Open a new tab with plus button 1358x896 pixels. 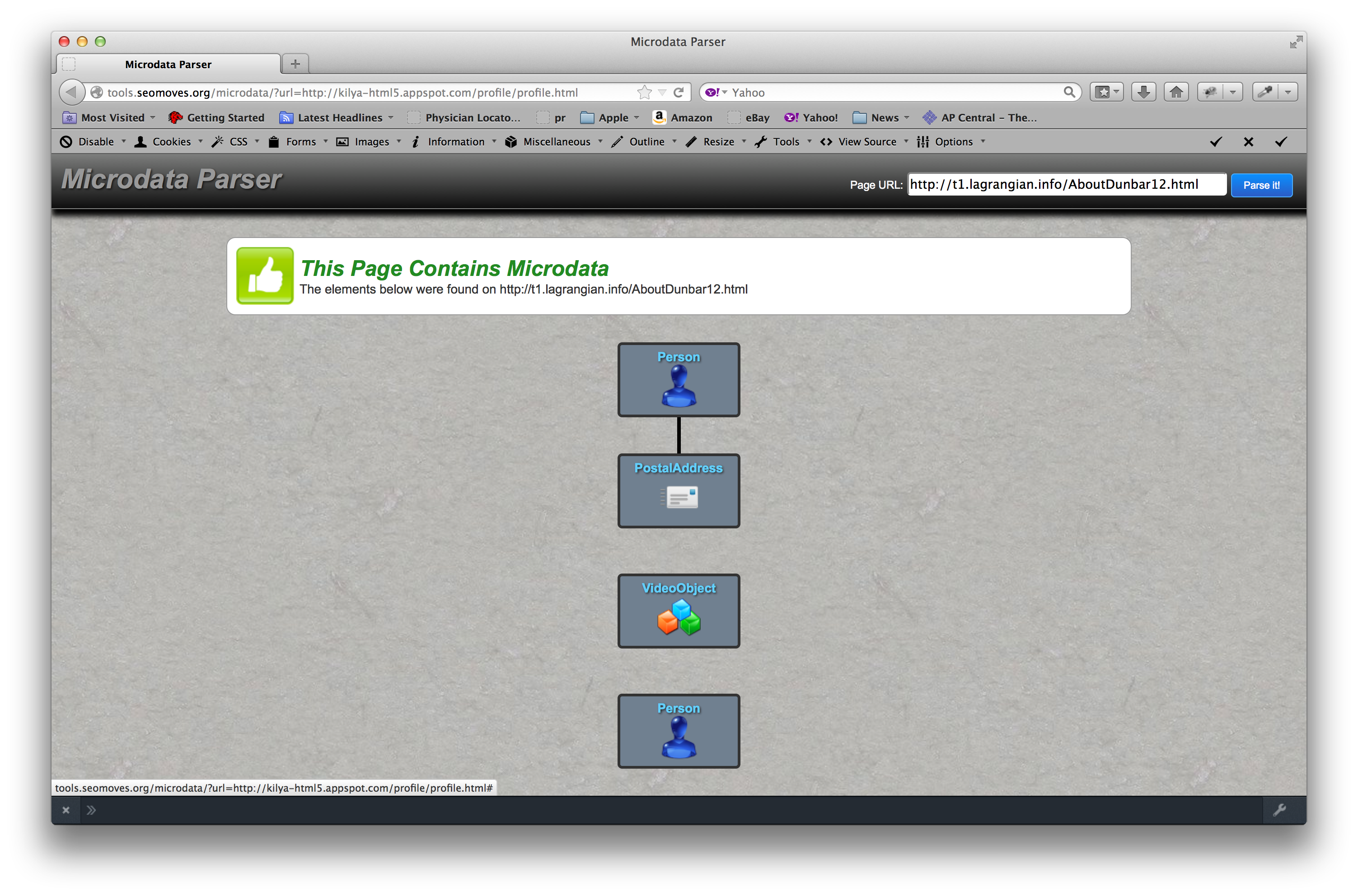tap(295, 63)
